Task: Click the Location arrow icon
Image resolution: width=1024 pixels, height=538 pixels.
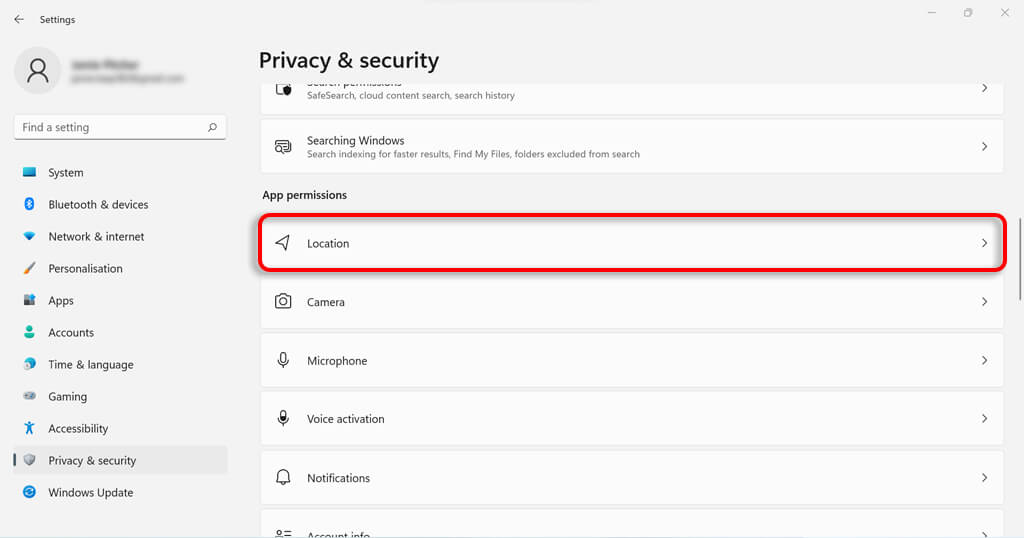Action: click(x=283, y=243)
